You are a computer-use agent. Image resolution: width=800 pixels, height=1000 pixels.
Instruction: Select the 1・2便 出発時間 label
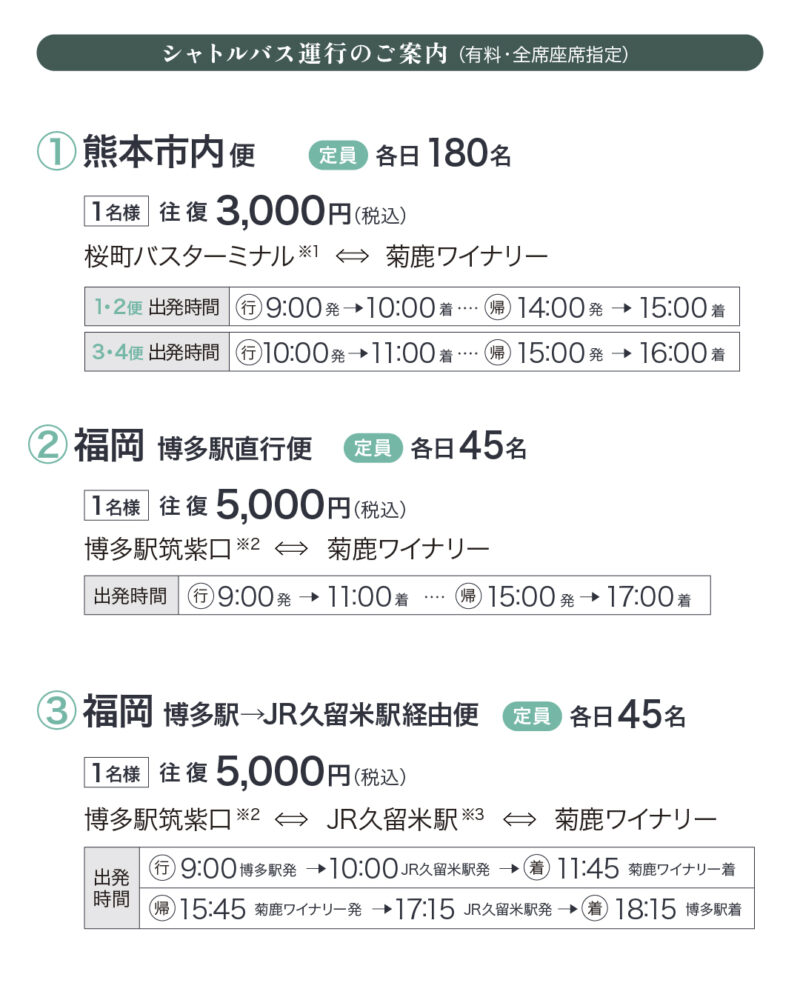[x=157, y=308]
